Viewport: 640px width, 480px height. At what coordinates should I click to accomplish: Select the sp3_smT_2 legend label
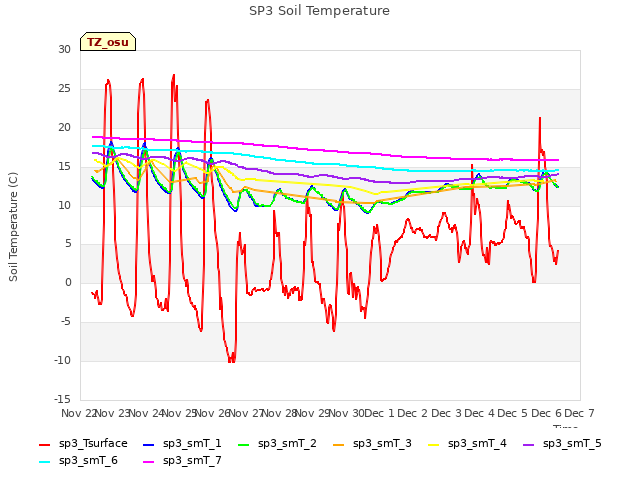[287, 444]
